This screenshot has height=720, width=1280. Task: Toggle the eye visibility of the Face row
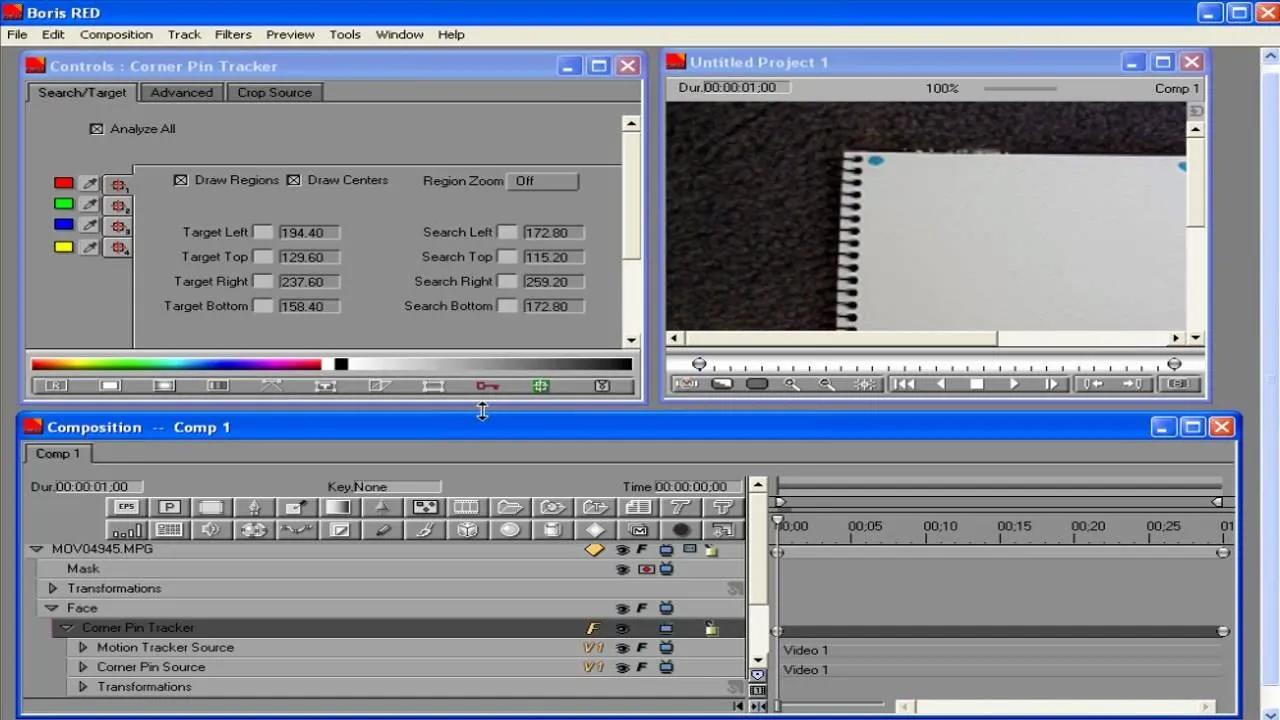[x=622, y=608]
